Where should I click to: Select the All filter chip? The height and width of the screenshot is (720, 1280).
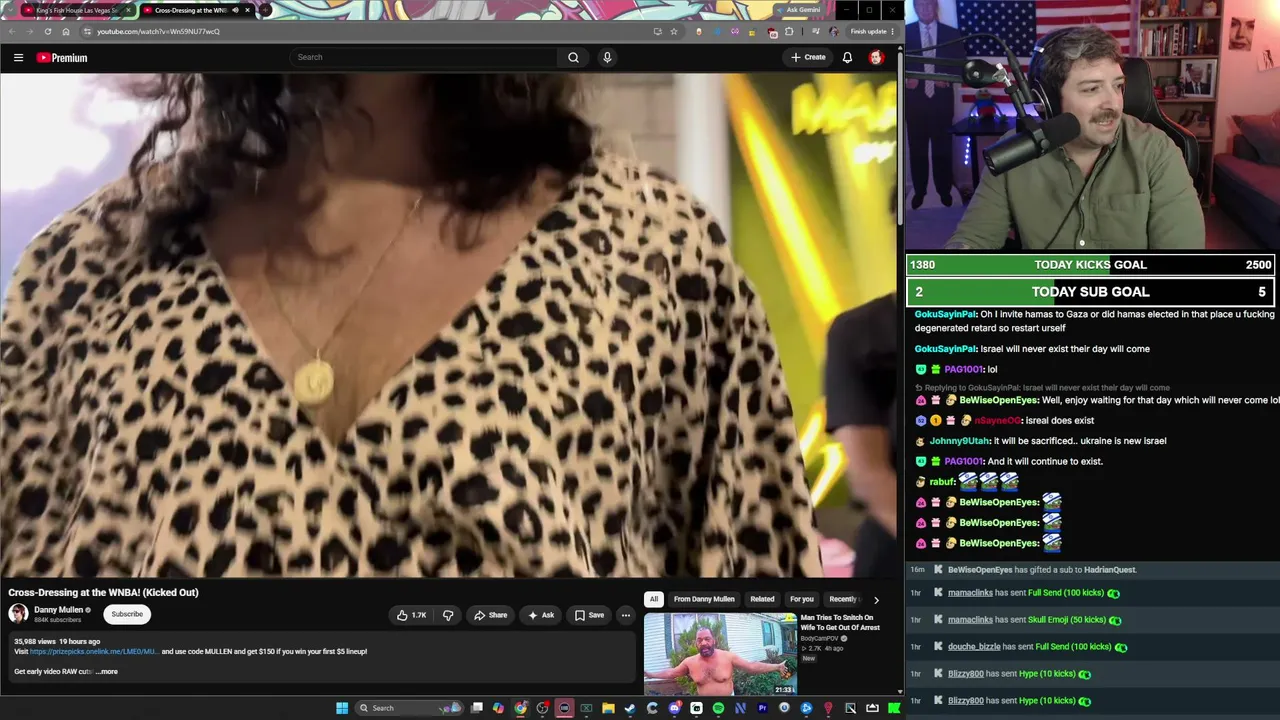tap(654, 600)
